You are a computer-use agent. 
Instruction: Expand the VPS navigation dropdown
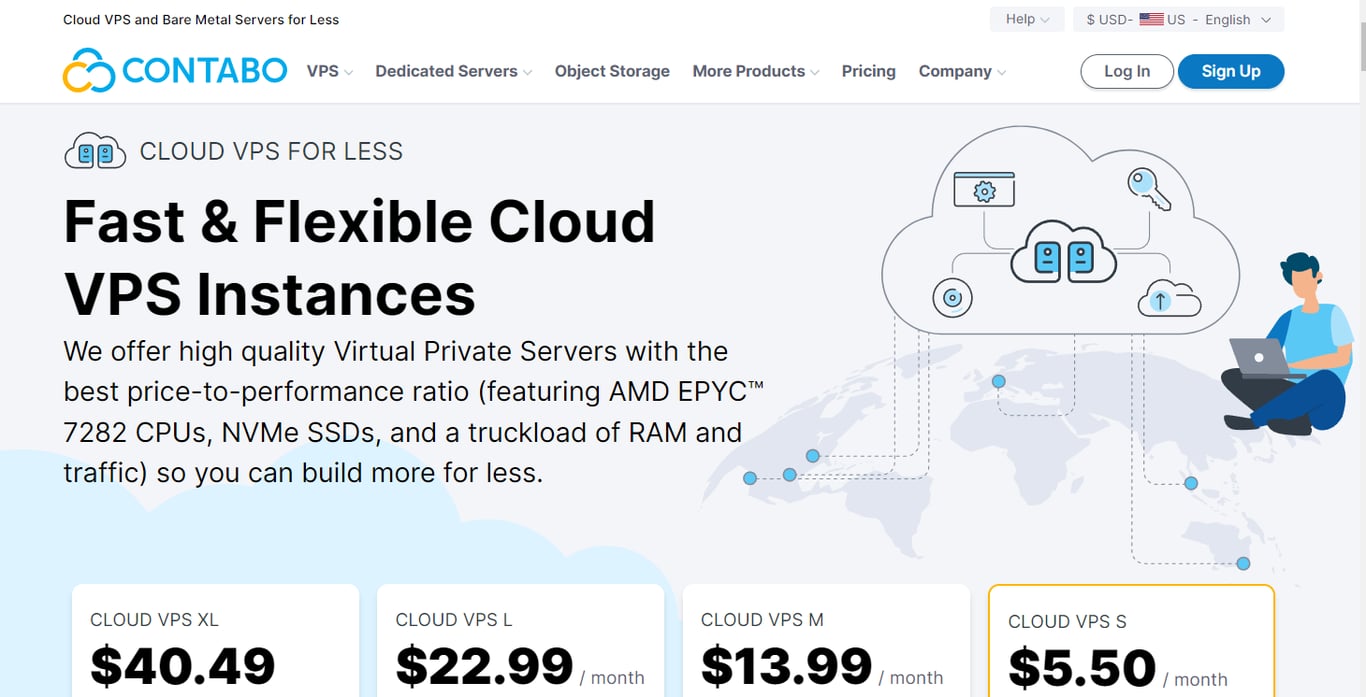pos(329,71)
